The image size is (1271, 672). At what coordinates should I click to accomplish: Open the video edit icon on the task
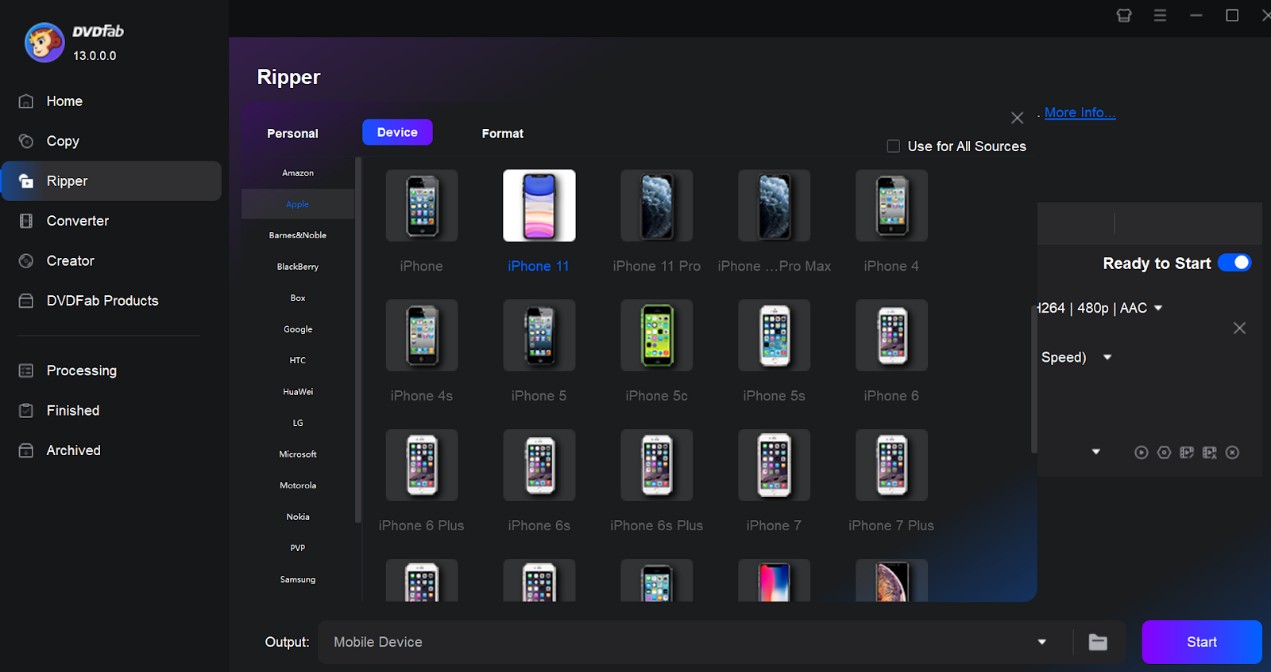click(x=1186, y=452)
